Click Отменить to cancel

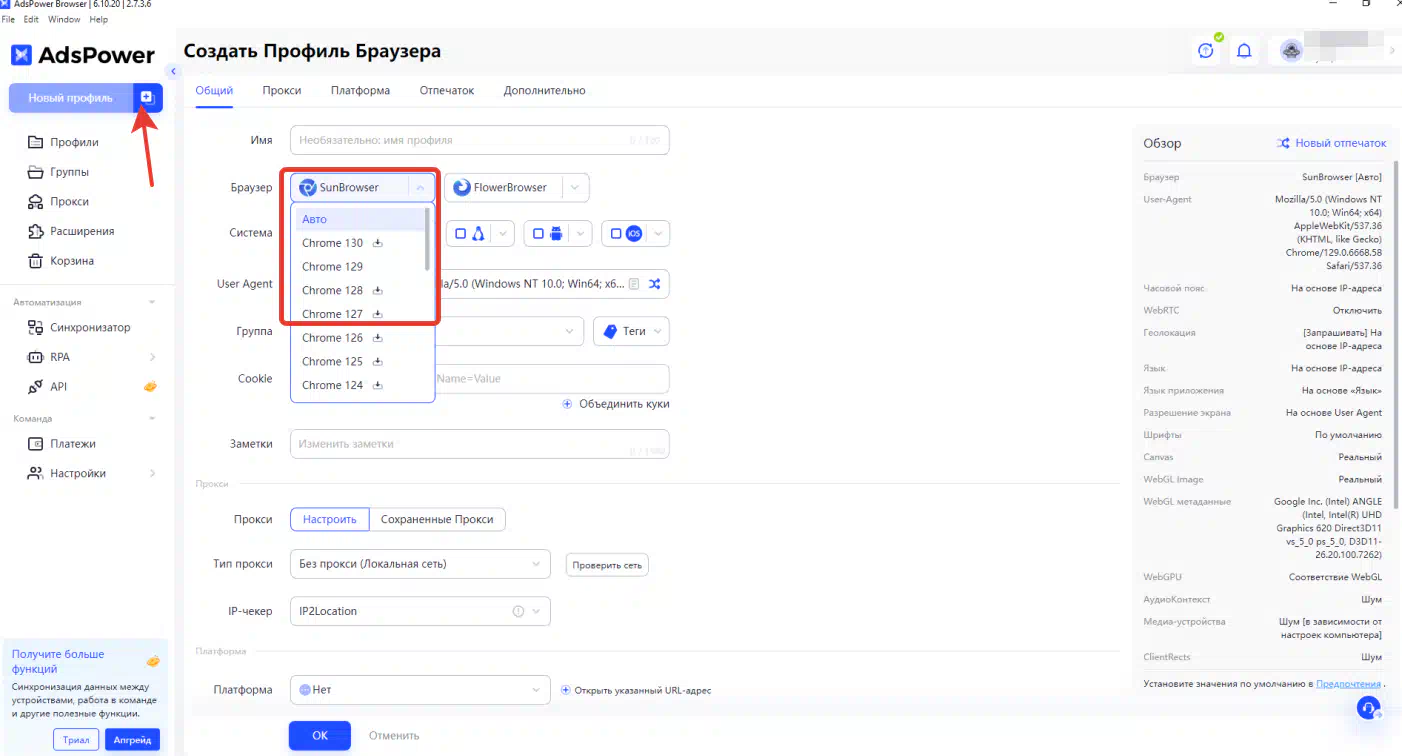pos(394,735)
